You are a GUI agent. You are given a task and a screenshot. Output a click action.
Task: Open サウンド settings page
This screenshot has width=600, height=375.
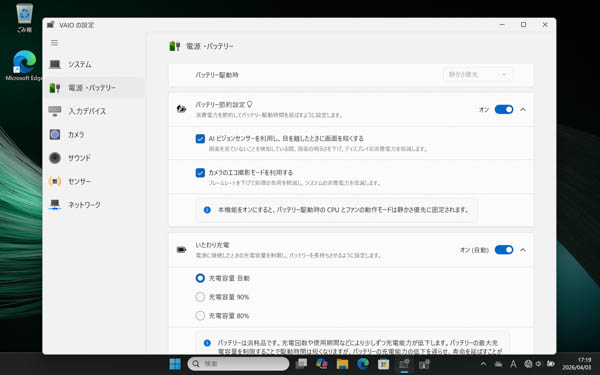94,158
